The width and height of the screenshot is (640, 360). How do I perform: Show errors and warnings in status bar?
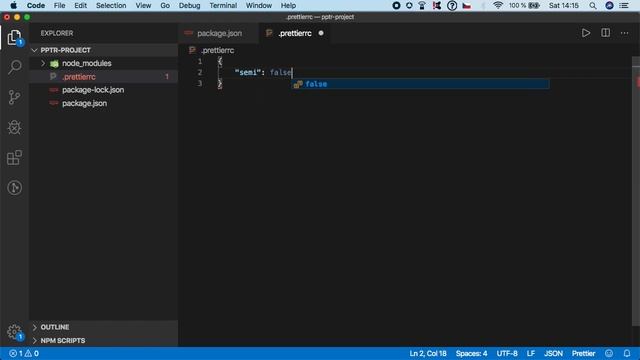coord(24,353)
